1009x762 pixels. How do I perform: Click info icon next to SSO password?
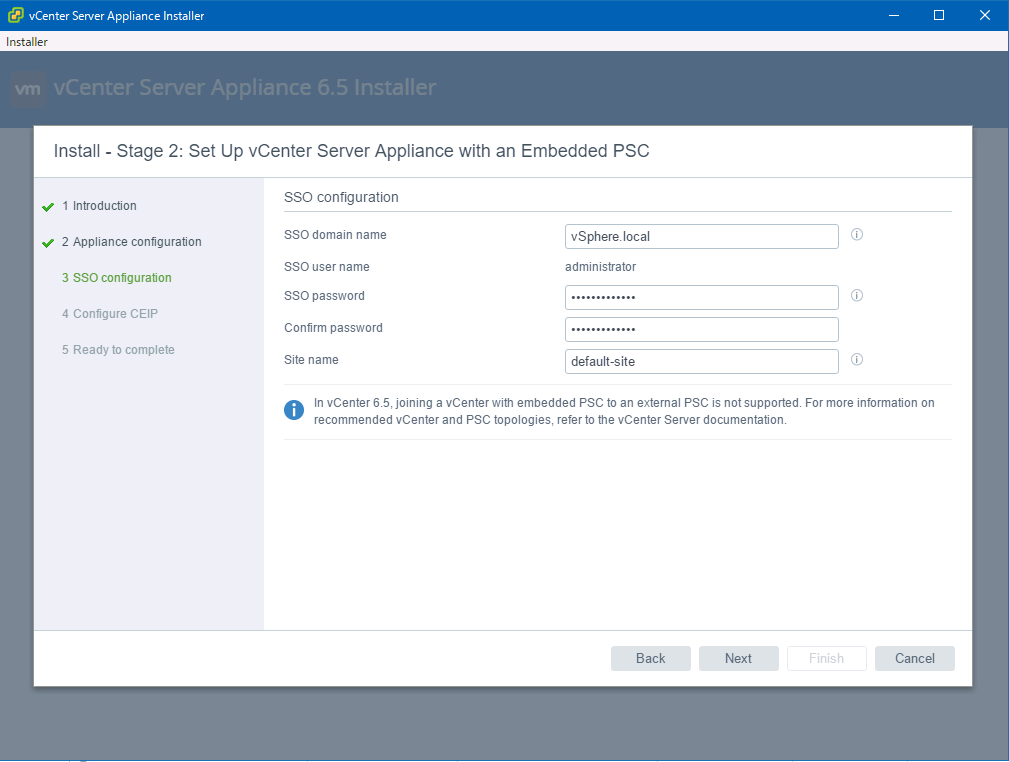pyautogui.click(x=856, y=295)
